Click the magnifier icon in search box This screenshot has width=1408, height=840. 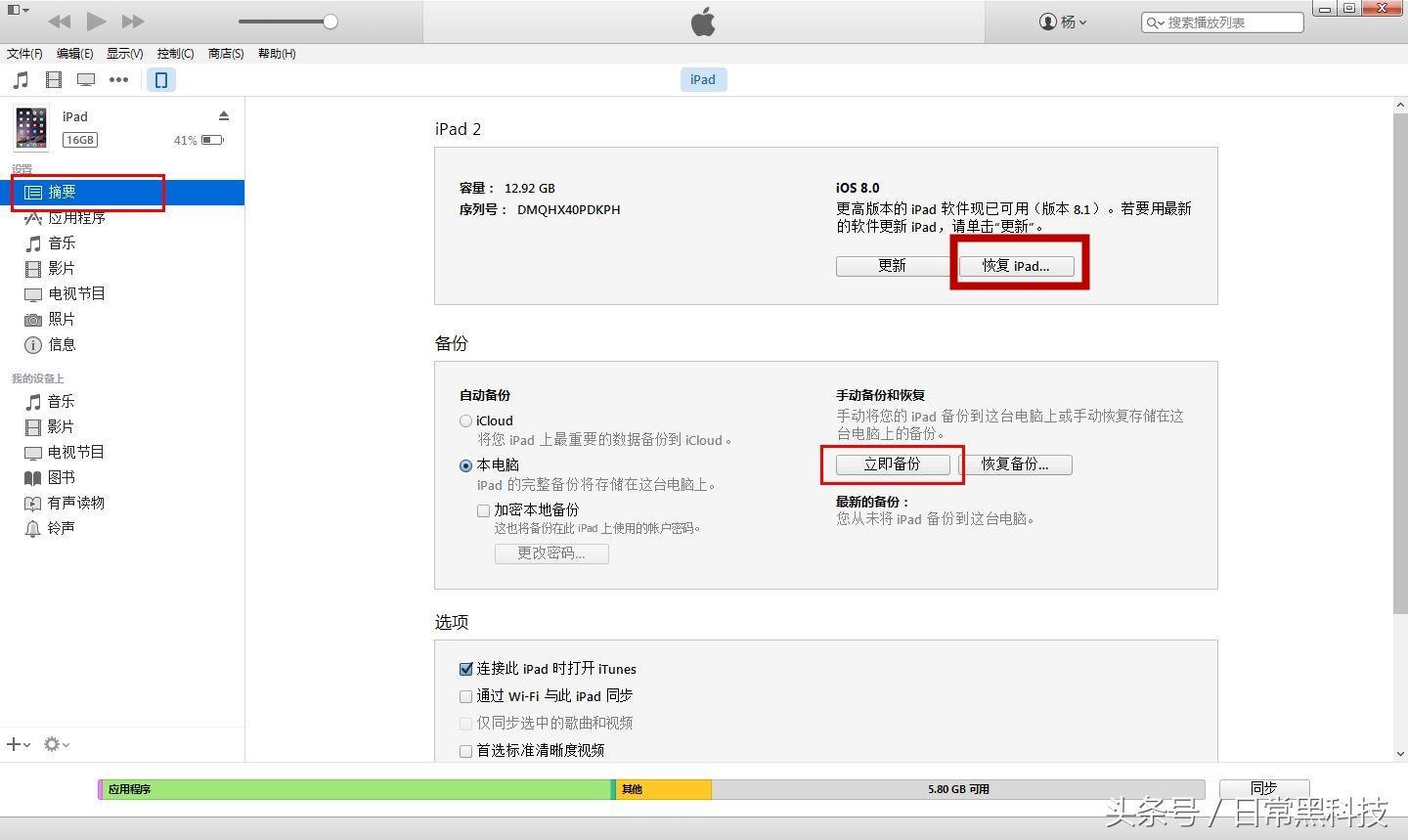tap(1155, 22)
